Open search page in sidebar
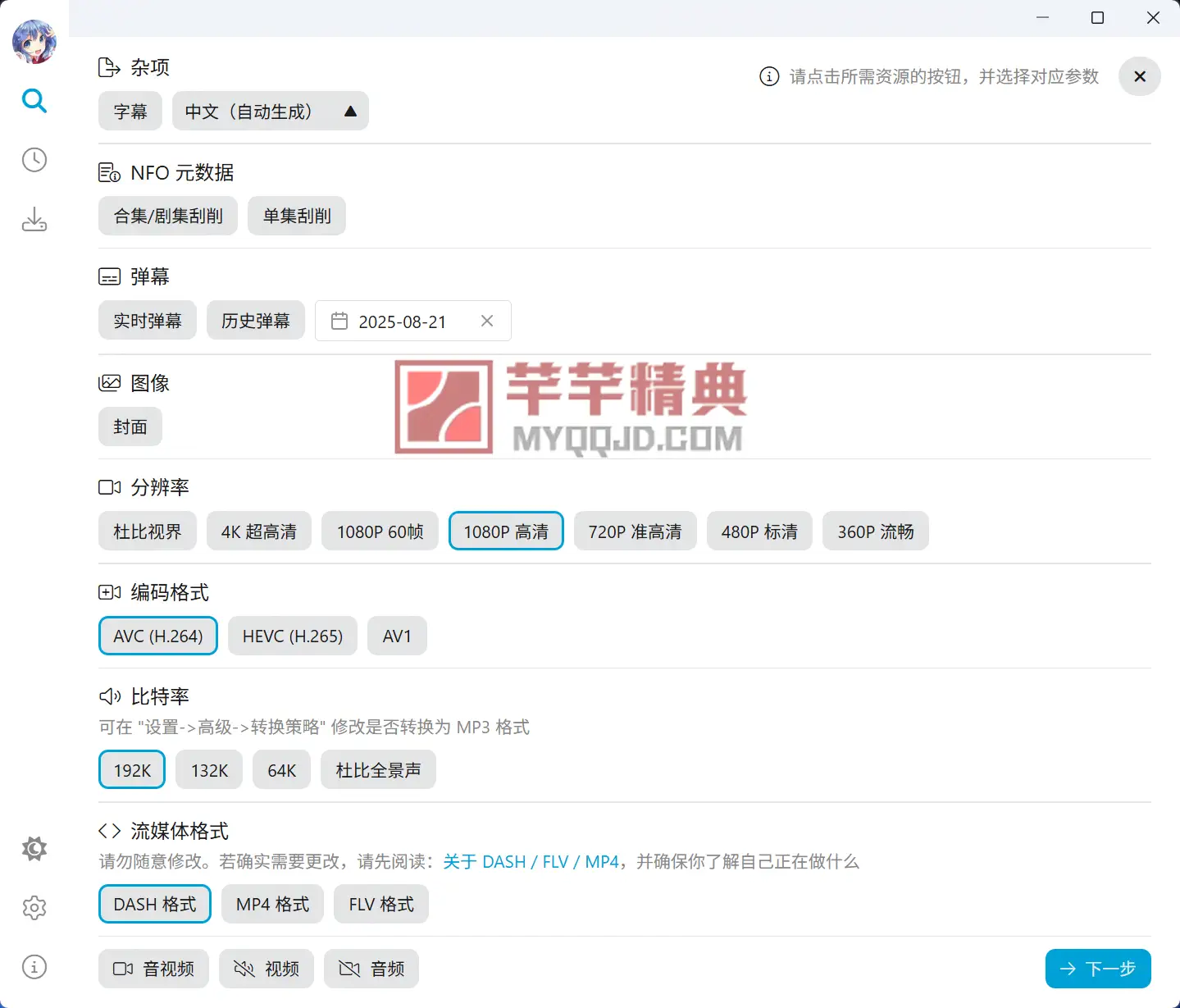This screenshot has width=1180, height=1008. (x=34, y=101)
